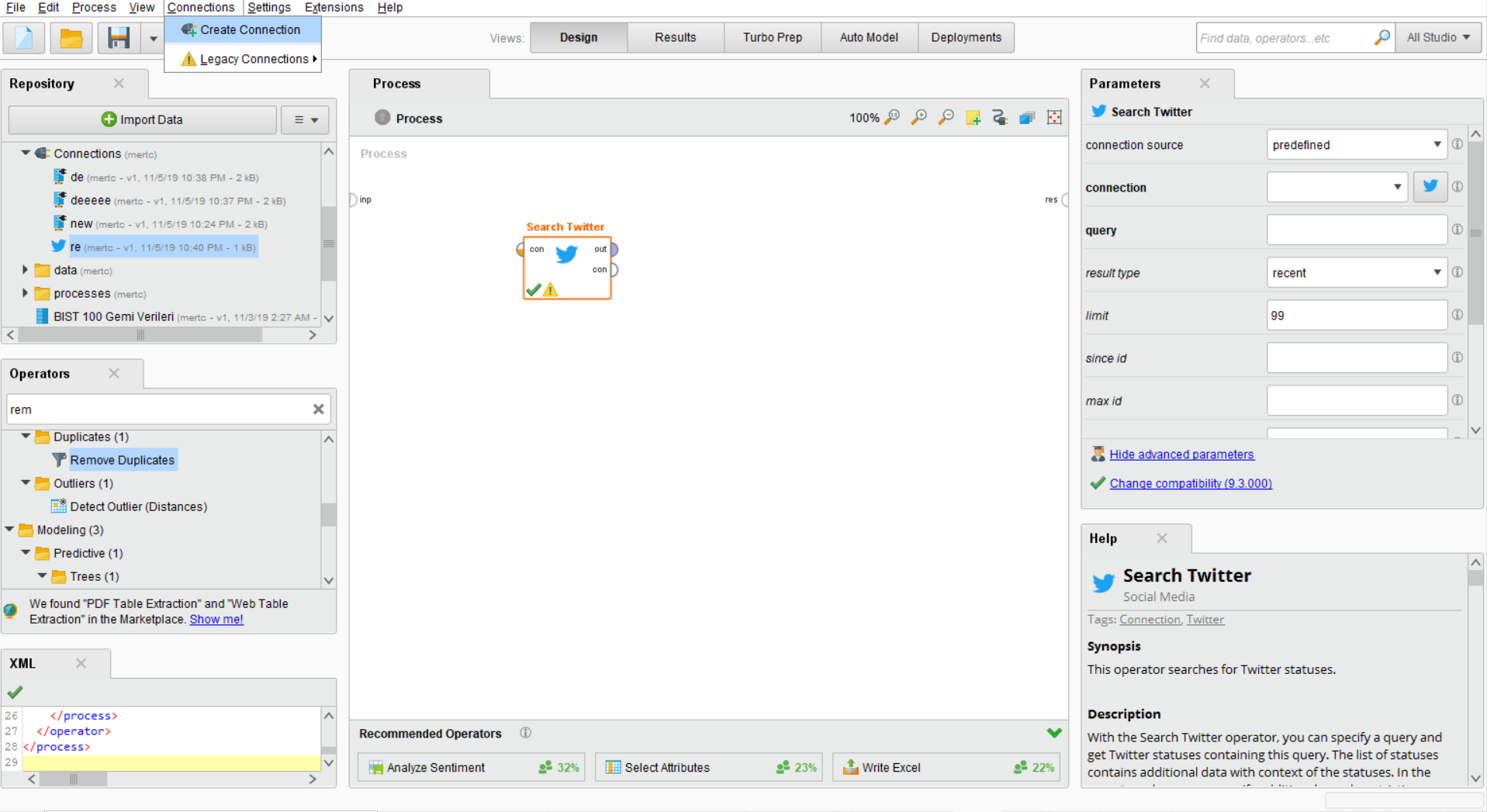Collapse the Modeling operator group
The height and width of the screenshot is (812, 1487).
(9, 529)
